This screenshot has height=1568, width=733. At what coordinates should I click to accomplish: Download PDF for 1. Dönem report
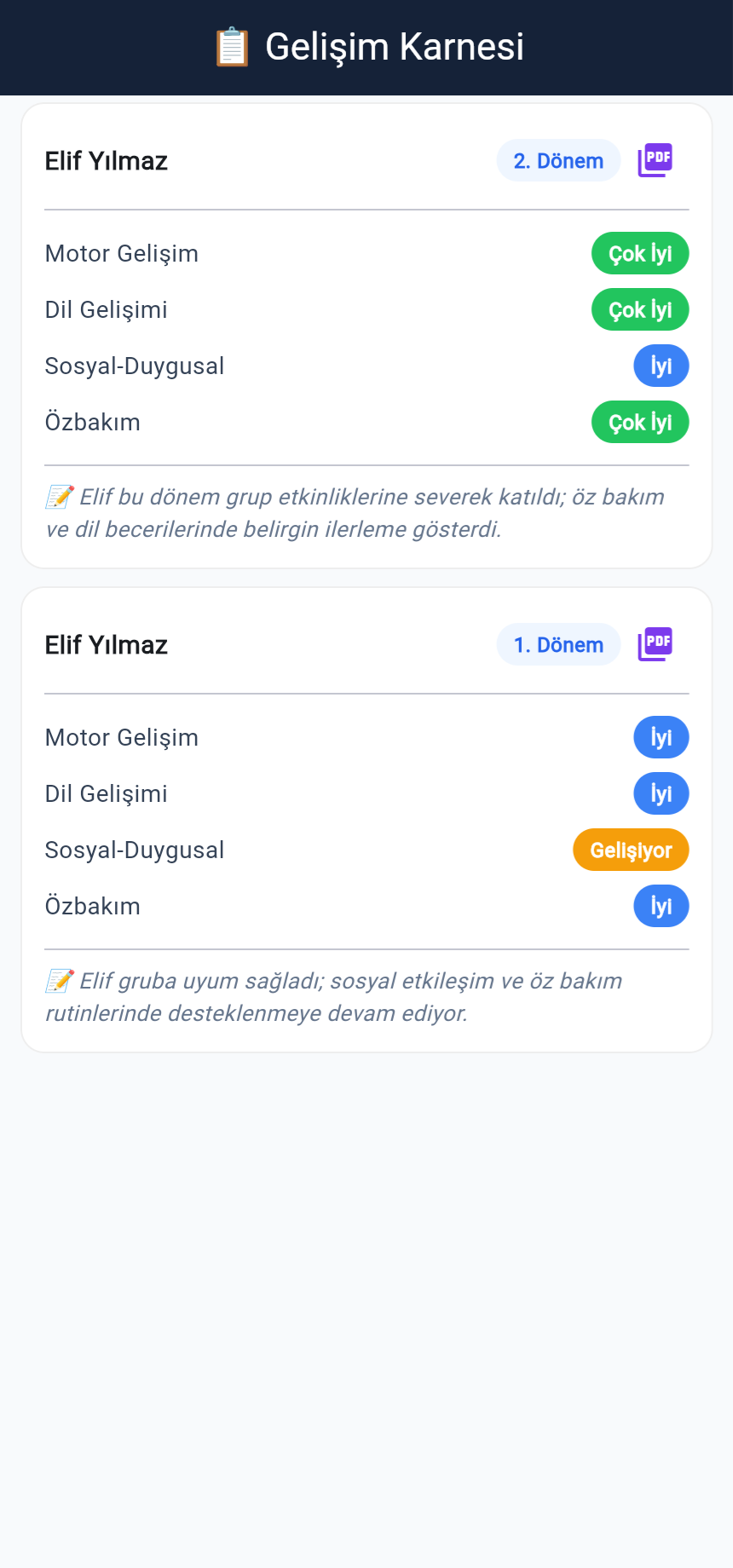[x=655, y=644]
